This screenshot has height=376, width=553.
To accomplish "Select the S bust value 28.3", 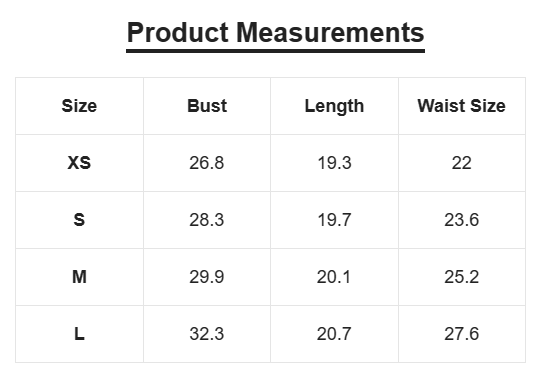I will [207, 220].
